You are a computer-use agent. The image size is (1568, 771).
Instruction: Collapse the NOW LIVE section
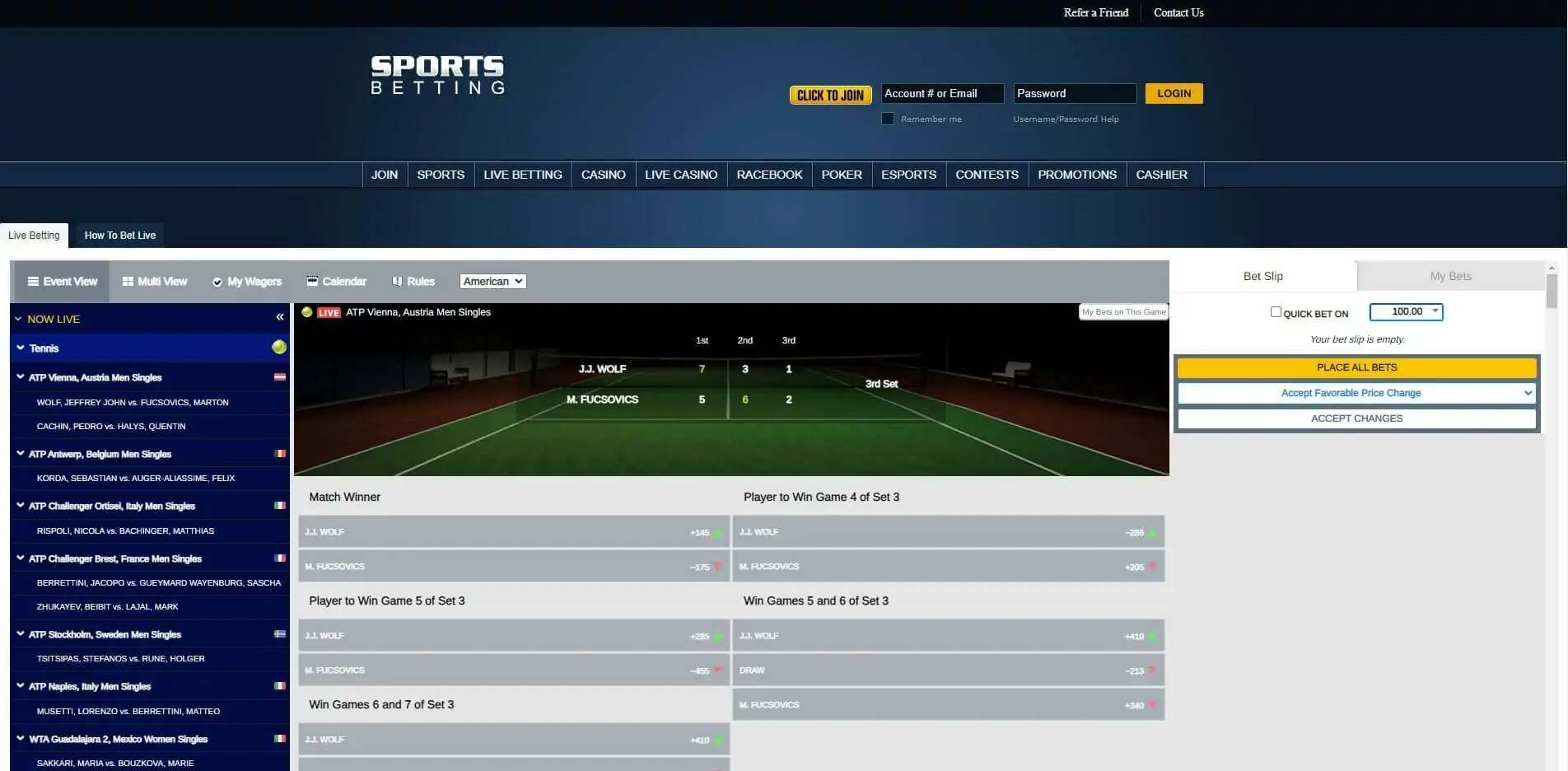[x=18, y=319]
